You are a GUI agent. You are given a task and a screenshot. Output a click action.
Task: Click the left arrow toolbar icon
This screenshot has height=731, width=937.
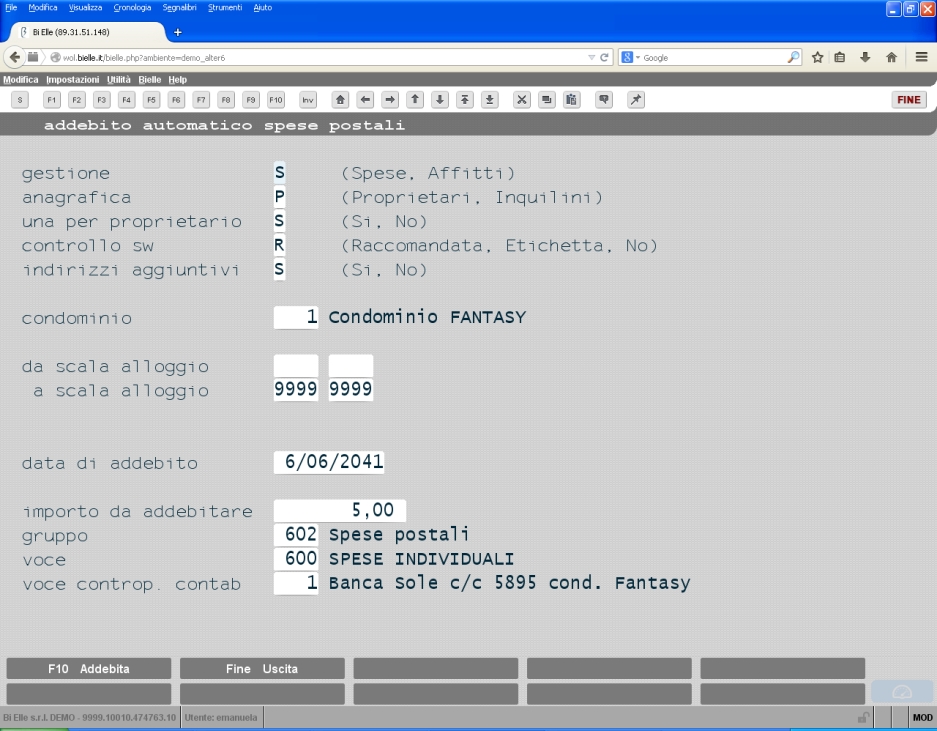point(365,100)
